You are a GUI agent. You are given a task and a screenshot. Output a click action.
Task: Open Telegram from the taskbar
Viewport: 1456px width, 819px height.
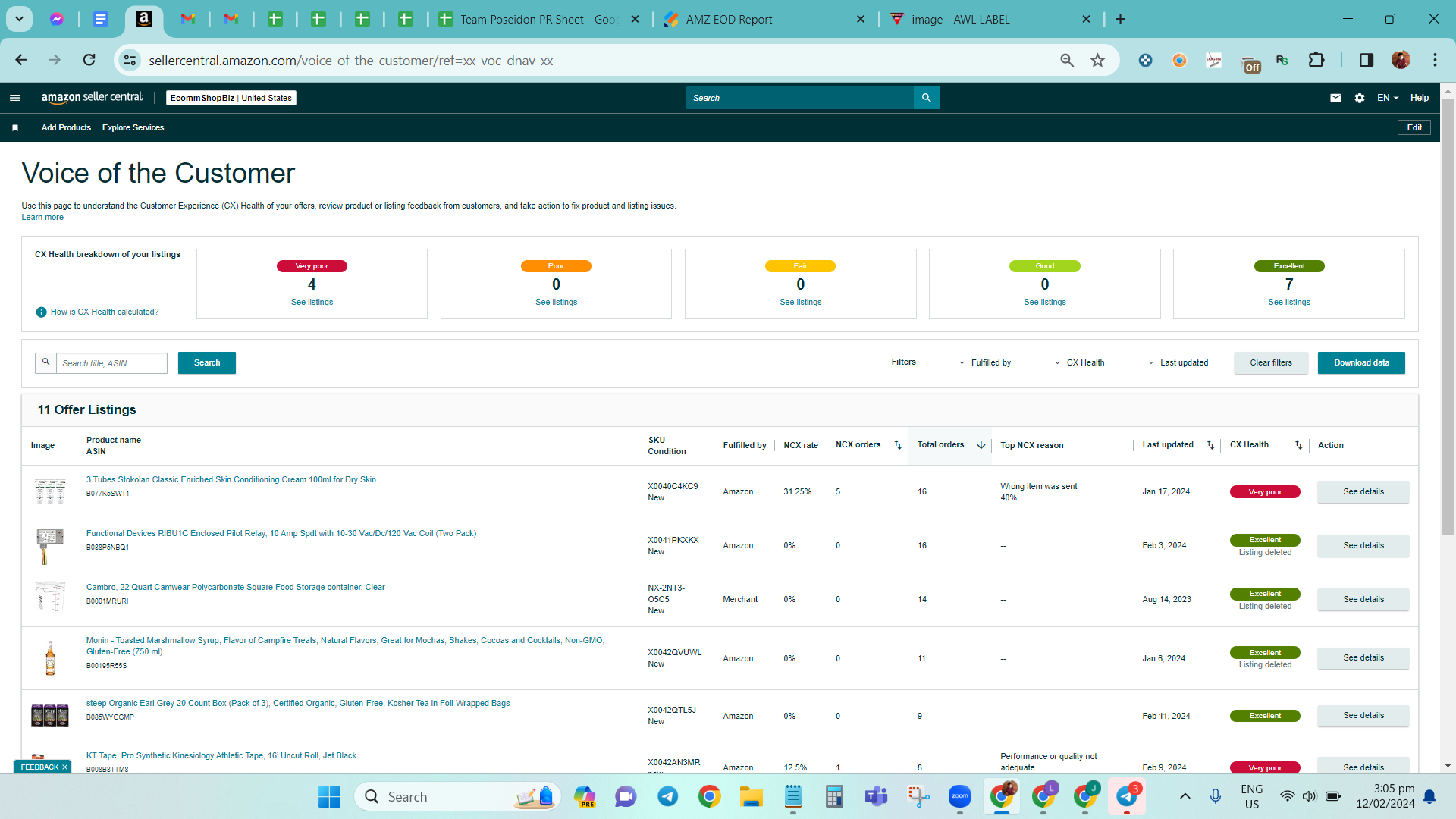(667, 797)
